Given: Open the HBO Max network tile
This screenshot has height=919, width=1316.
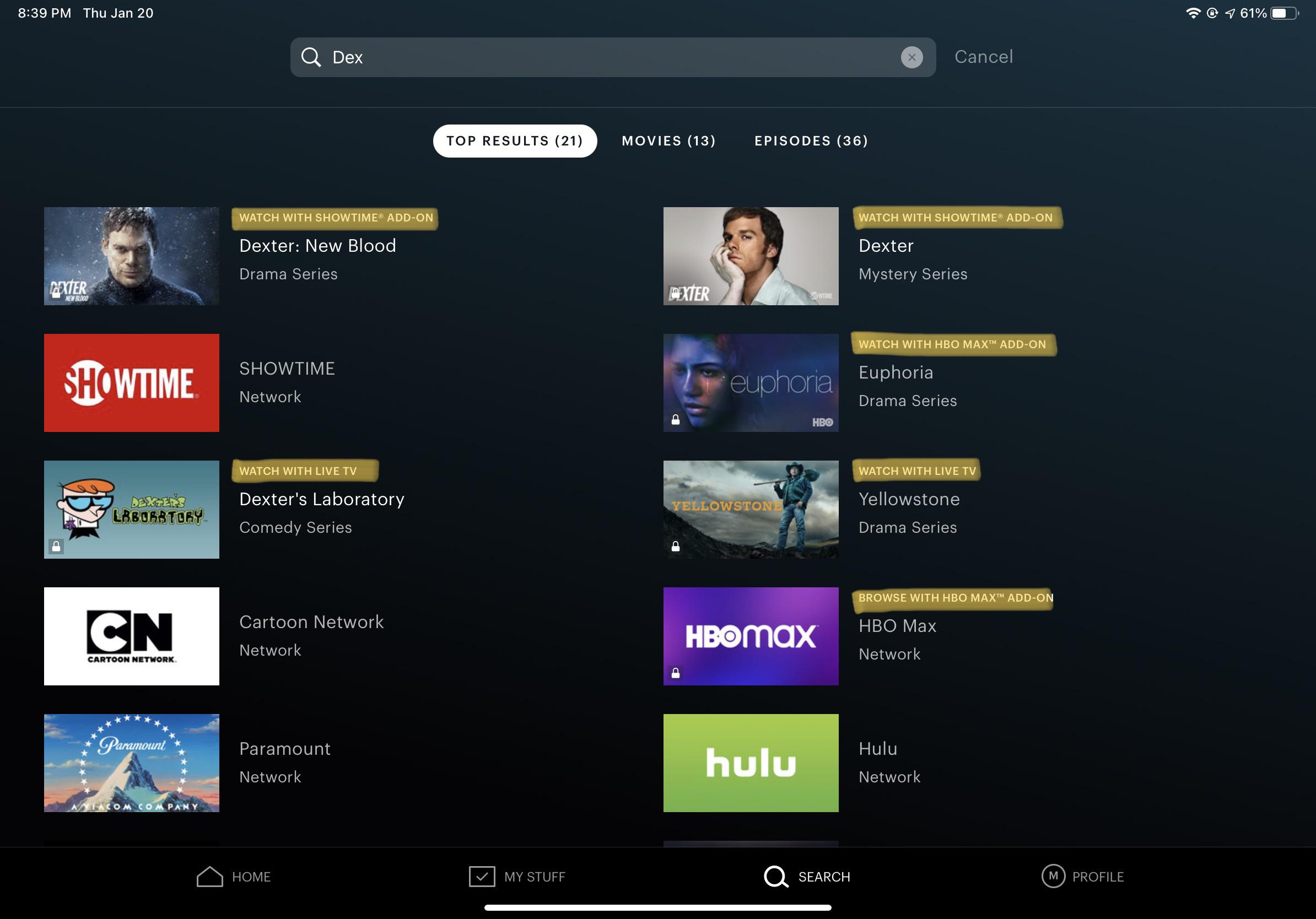Looking at the screenshot, I should (x=751, y=636).
